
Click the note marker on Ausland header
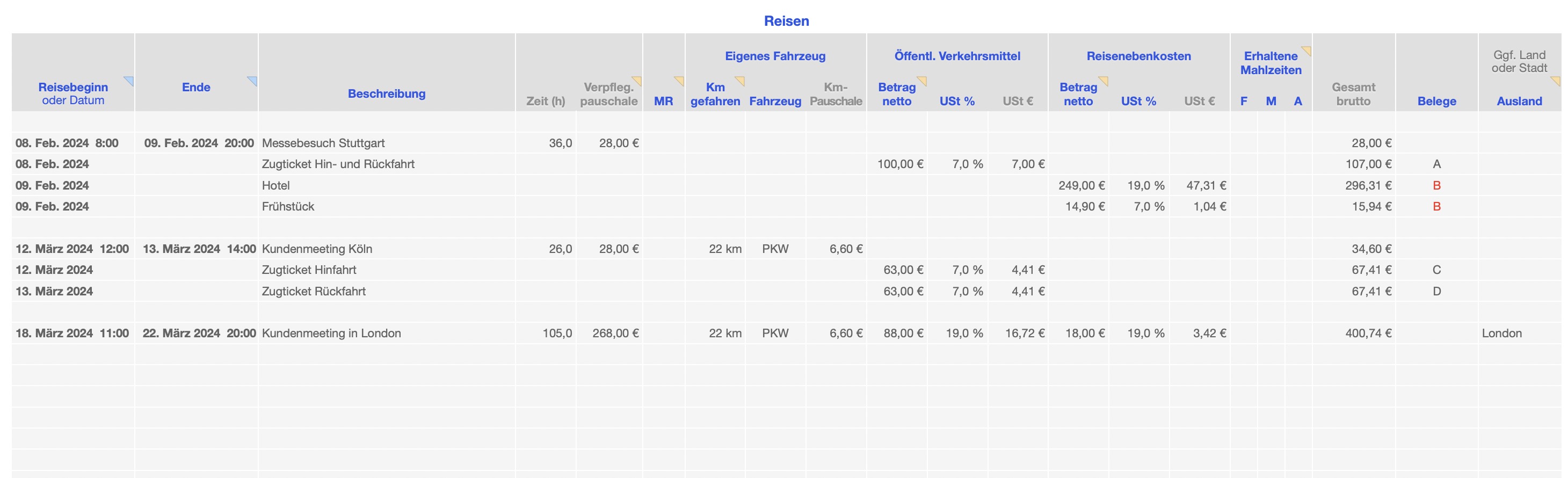[x=1556, y=80]
